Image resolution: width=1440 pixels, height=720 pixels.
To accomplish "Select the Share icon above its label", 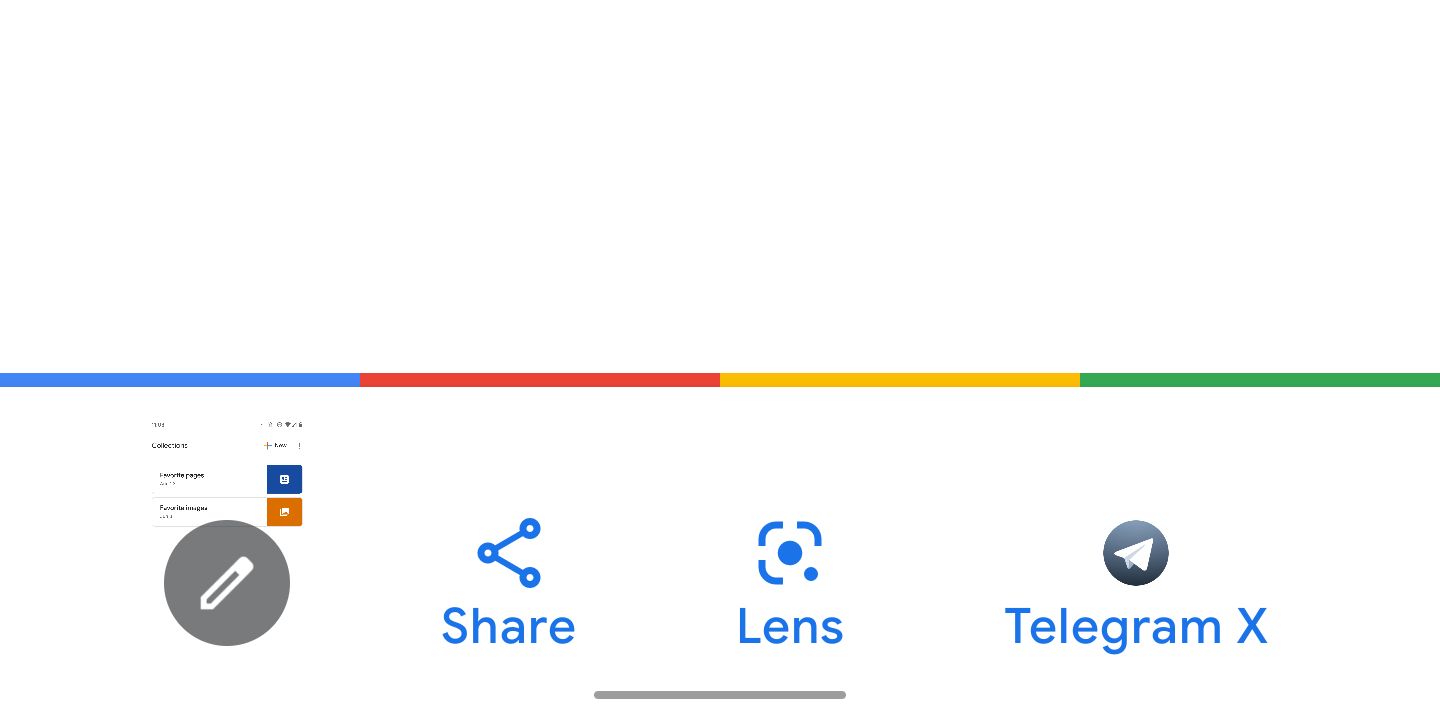I will pos(509,553).
